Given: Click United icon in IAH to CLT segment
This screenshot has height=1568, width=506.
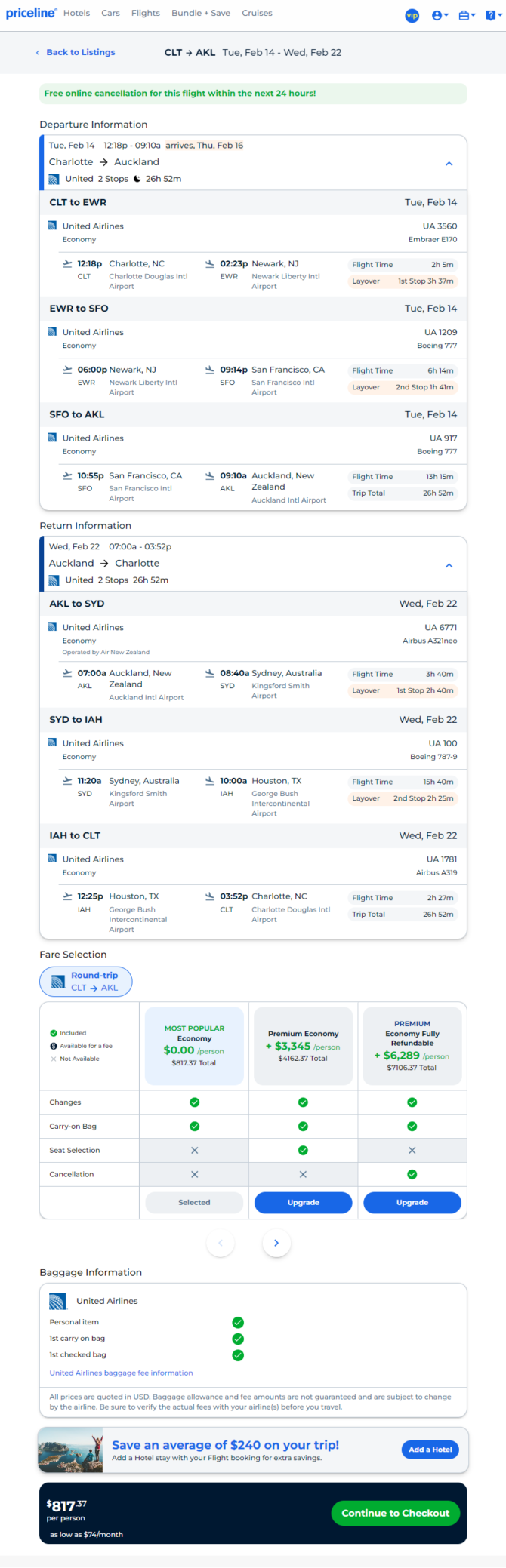Looking at the screenshot, I should [x=52, y=858].
